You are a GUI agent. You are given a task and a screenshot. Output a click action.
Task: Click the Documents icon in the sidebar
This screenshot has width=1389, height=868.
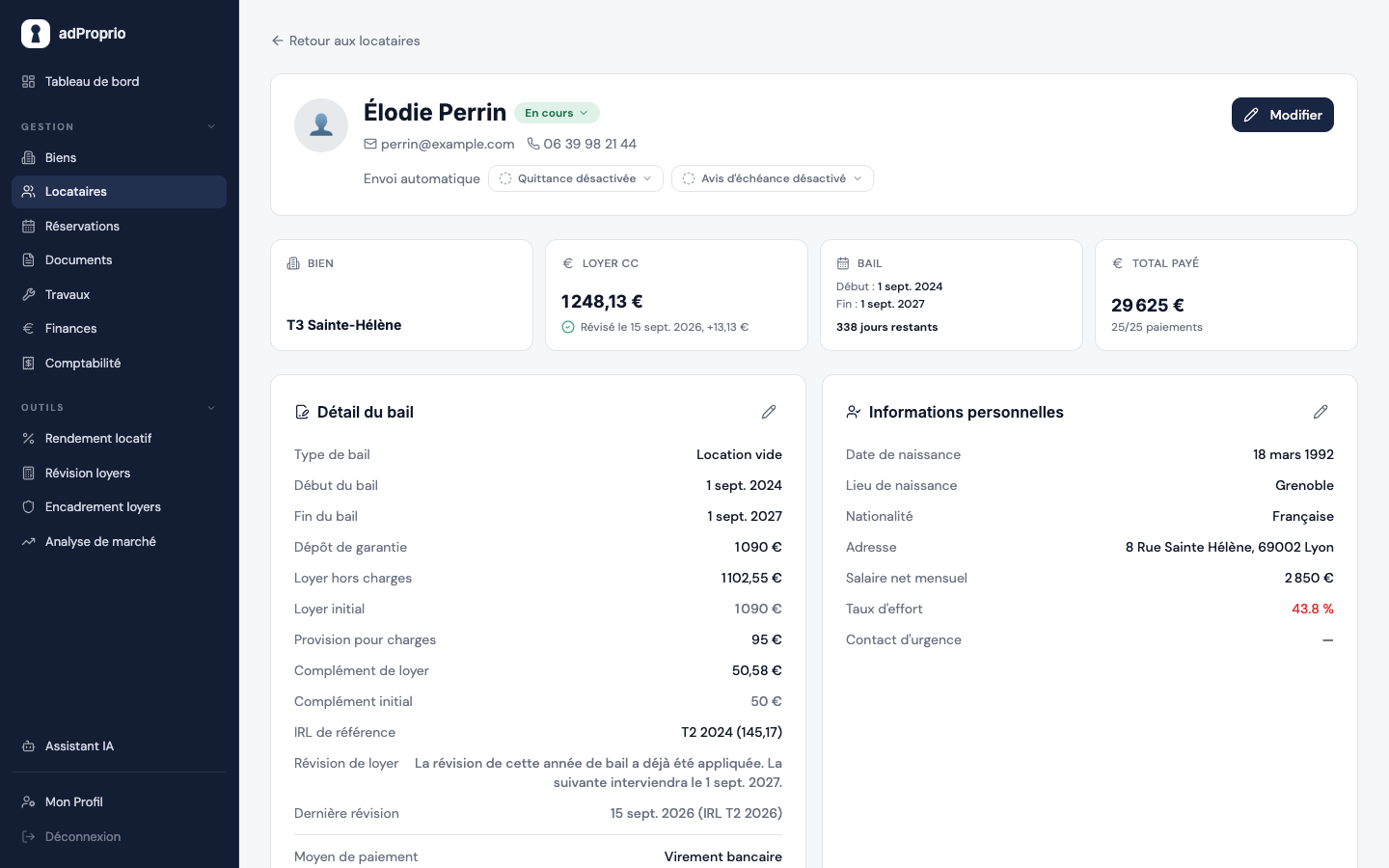point(29,260)
